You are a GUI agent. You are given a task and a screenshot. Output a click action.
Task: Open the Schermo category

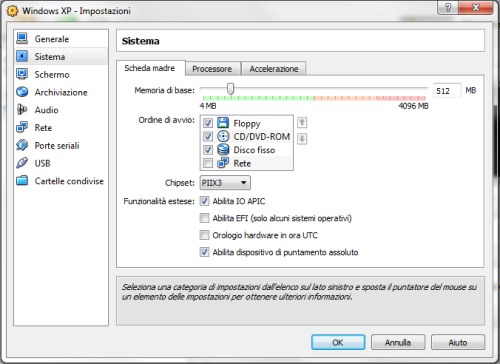61,74
